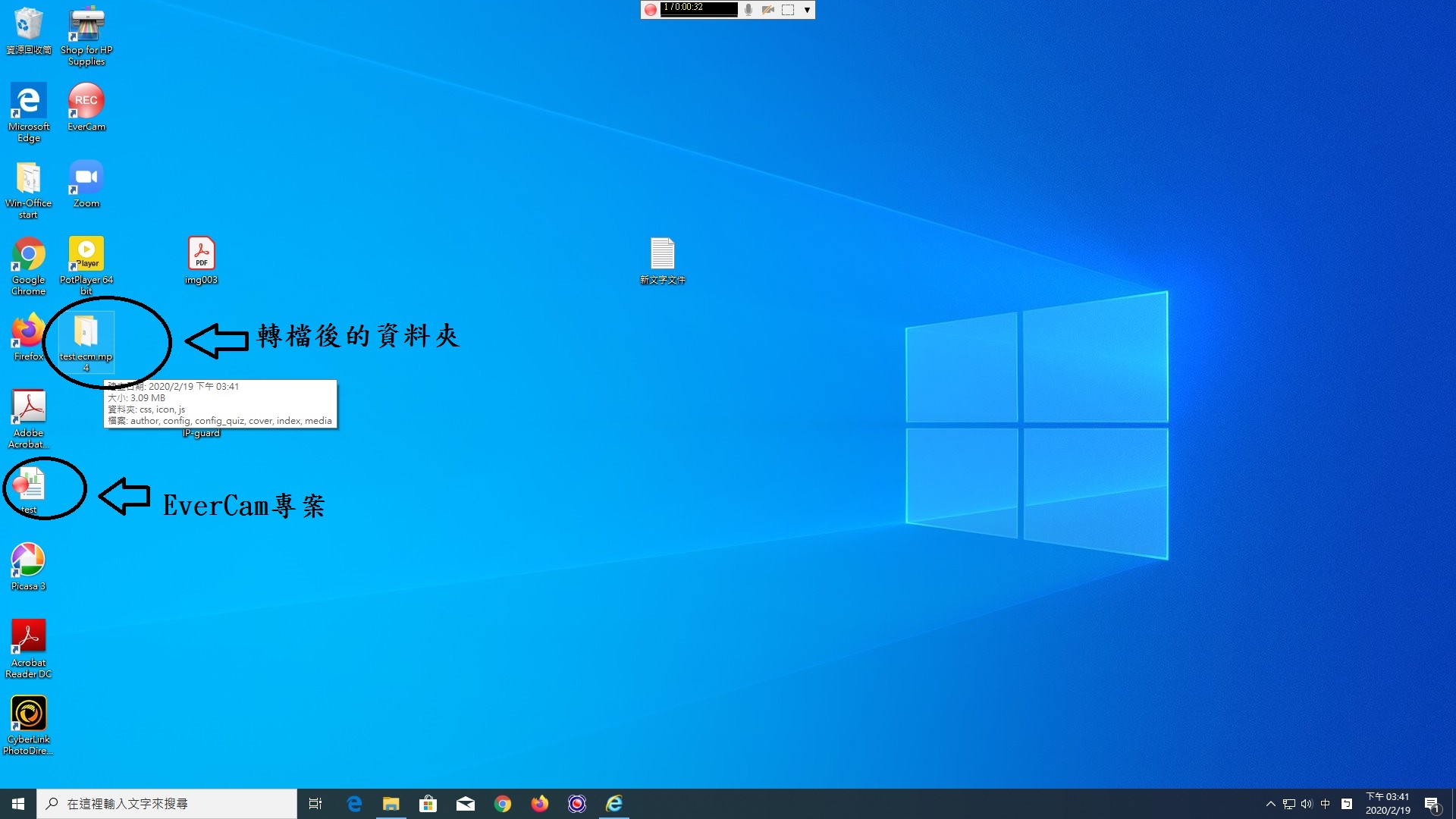Select the Adobe Acrobat desktop shortcut
Viewport: 1456px width, 819px height.
29,419
